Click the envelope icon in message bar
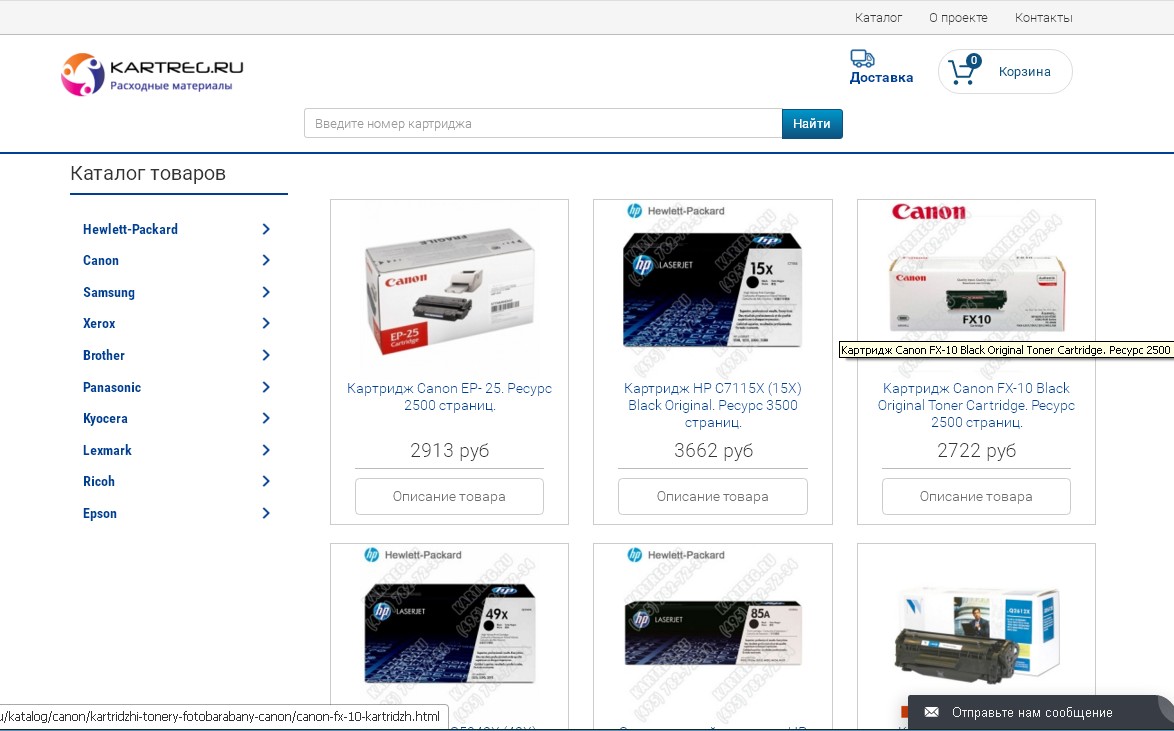1174x731 pixels. point(931,712)
